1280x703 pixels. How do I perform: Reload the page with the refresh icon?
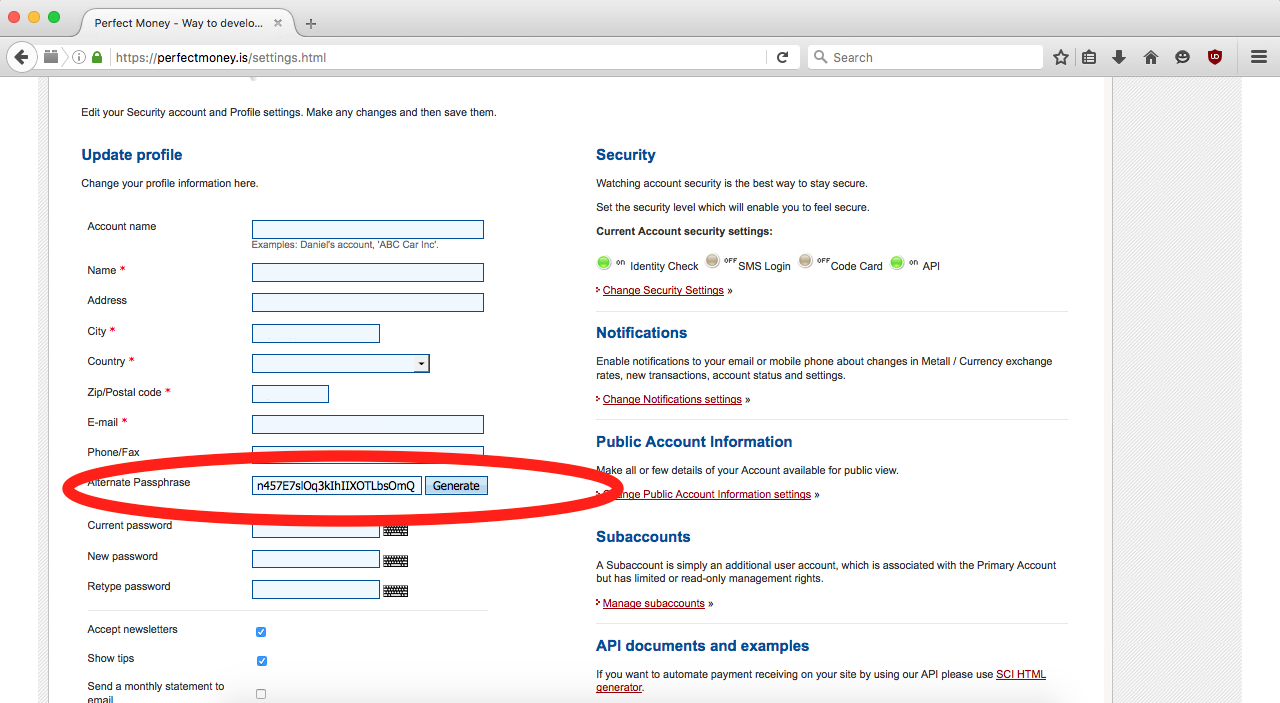[x=782, y=57]
